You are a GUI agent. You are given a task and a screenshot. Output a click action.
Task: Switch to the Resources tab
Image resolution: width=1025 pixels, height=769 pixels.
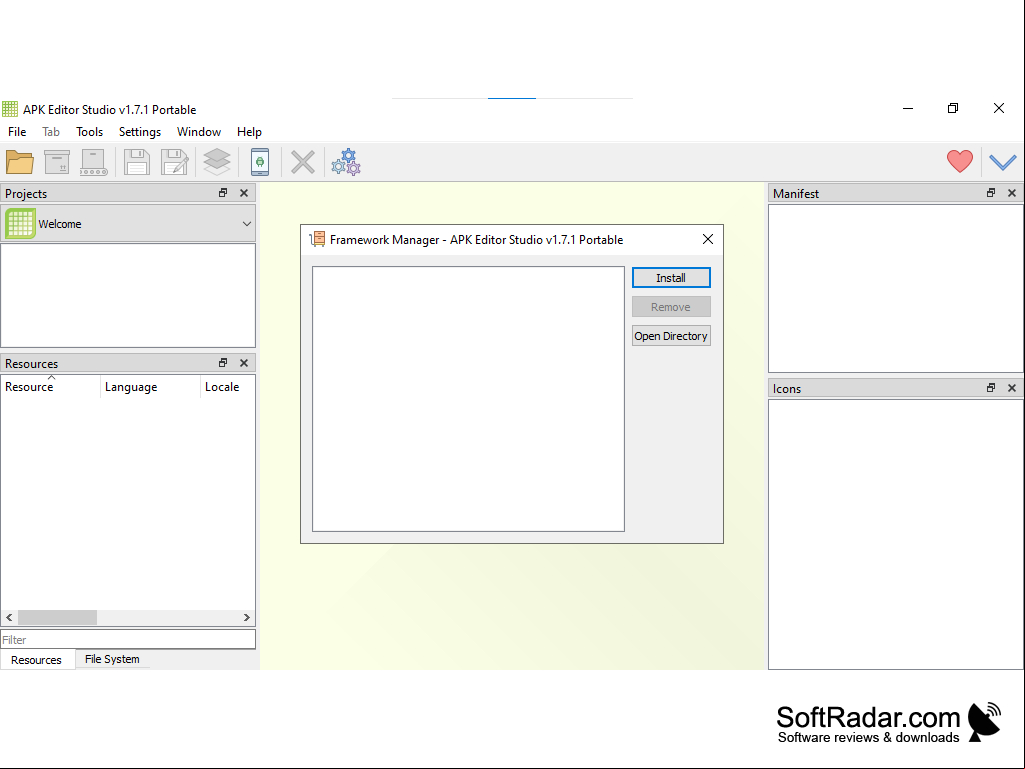37,660
